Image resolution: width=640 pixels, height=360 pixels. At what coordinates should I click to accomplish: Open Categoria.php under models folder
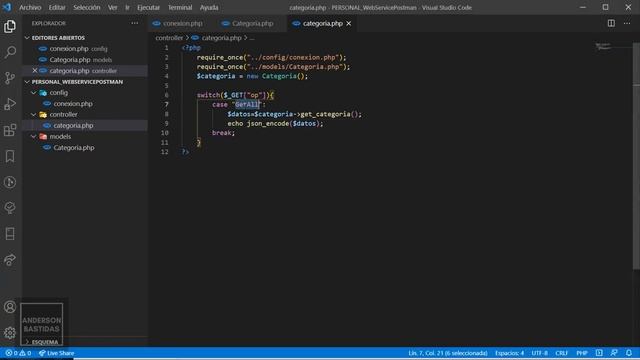point(74,148)
